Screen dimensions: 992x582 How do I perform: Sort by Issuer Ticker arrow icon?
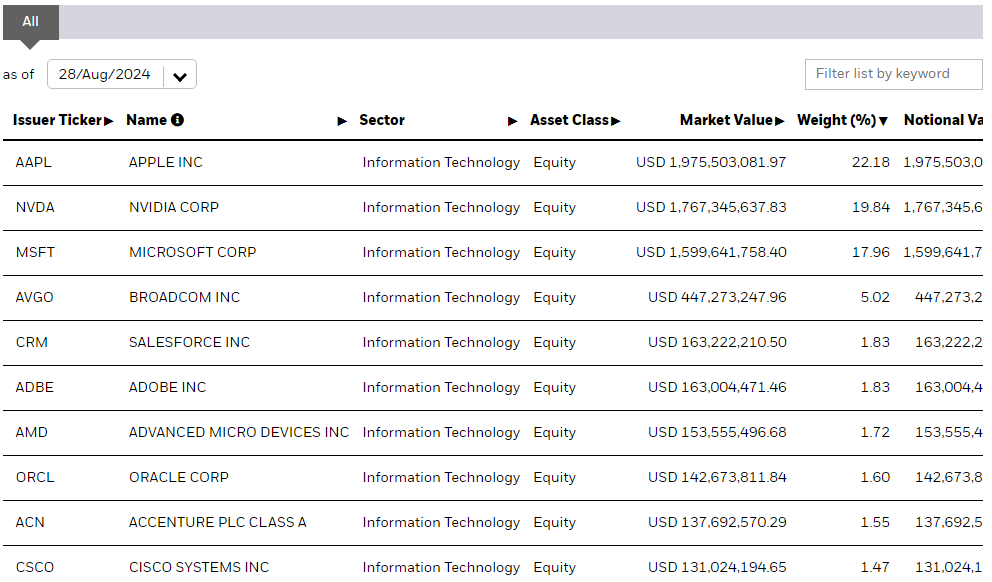click(109, 121)
